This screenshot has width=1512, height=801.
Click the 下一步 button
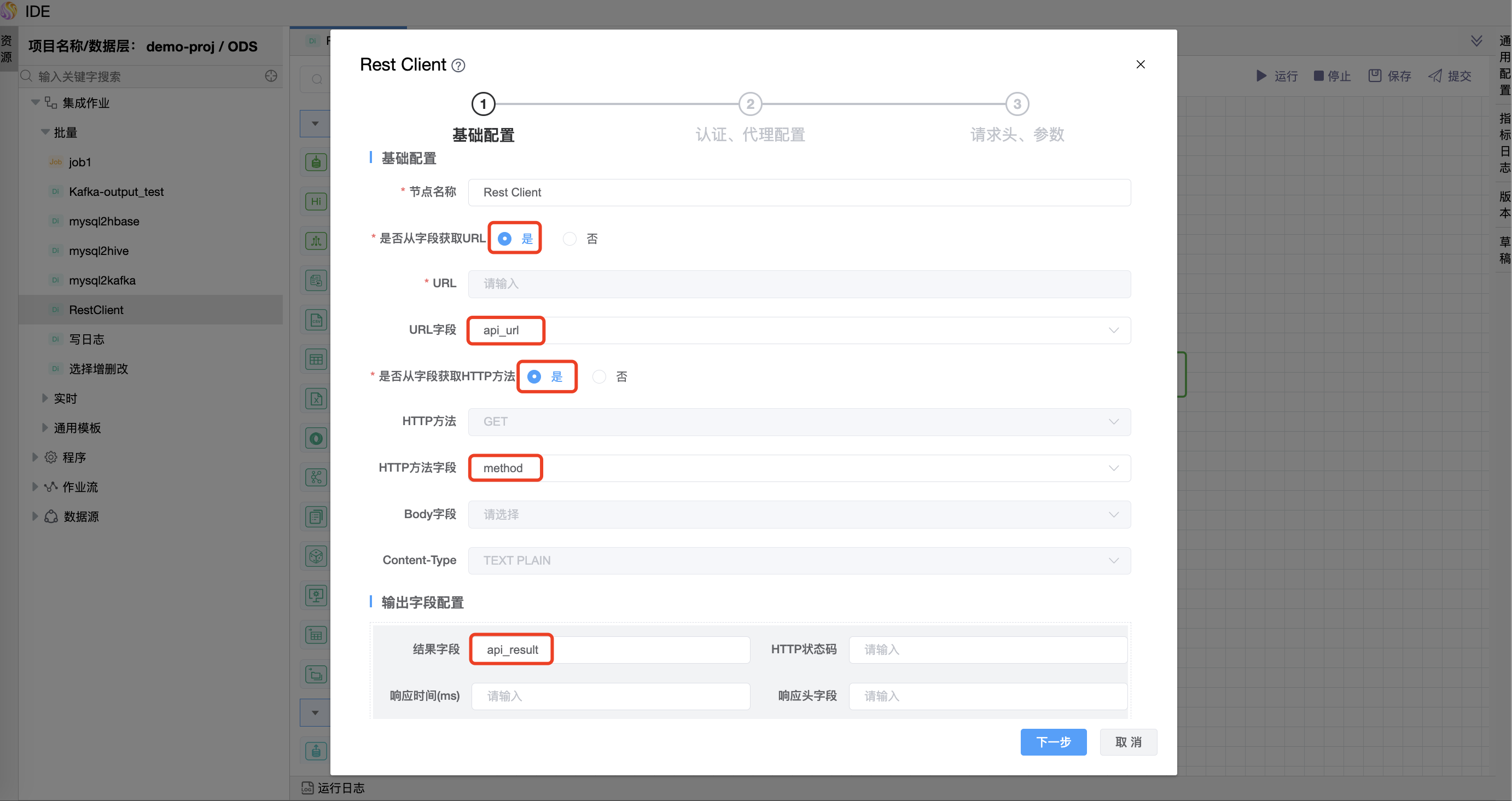pos(1054,742)
